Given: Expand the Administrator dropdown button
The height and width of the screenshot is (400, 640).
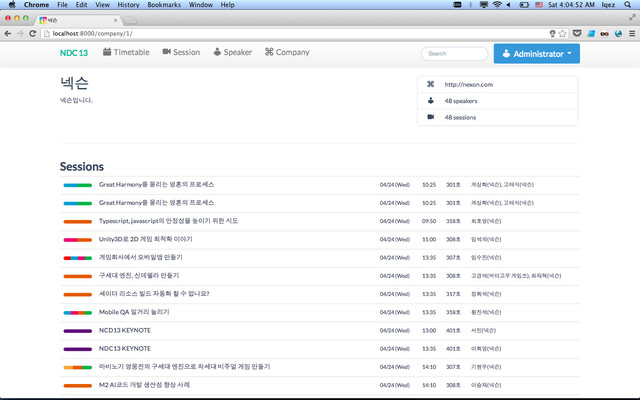Looking at the screenshot, I should click(536, 53).
